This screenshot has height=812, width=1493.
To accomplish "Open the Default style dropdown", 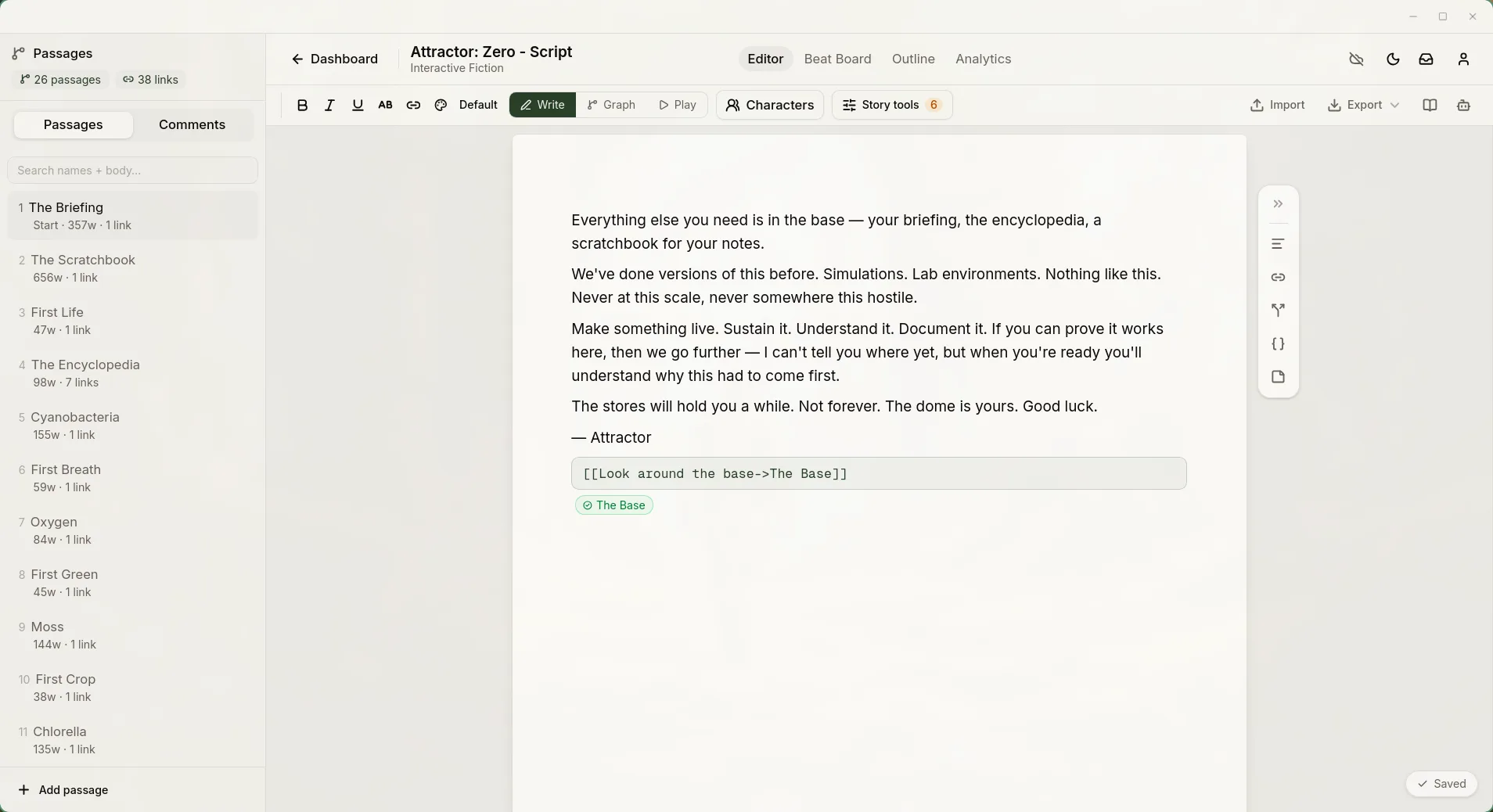I will click(478, 105).
